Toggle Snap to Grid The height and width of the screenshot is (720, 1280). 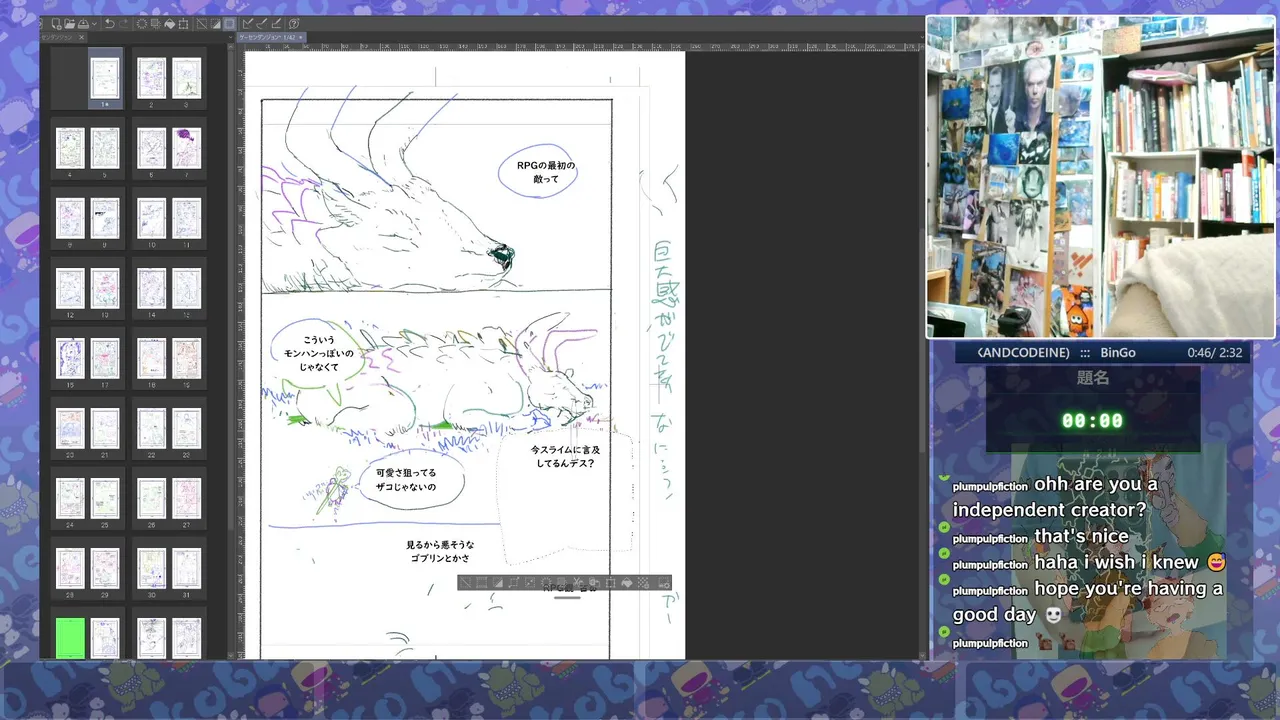click(276, 24)
